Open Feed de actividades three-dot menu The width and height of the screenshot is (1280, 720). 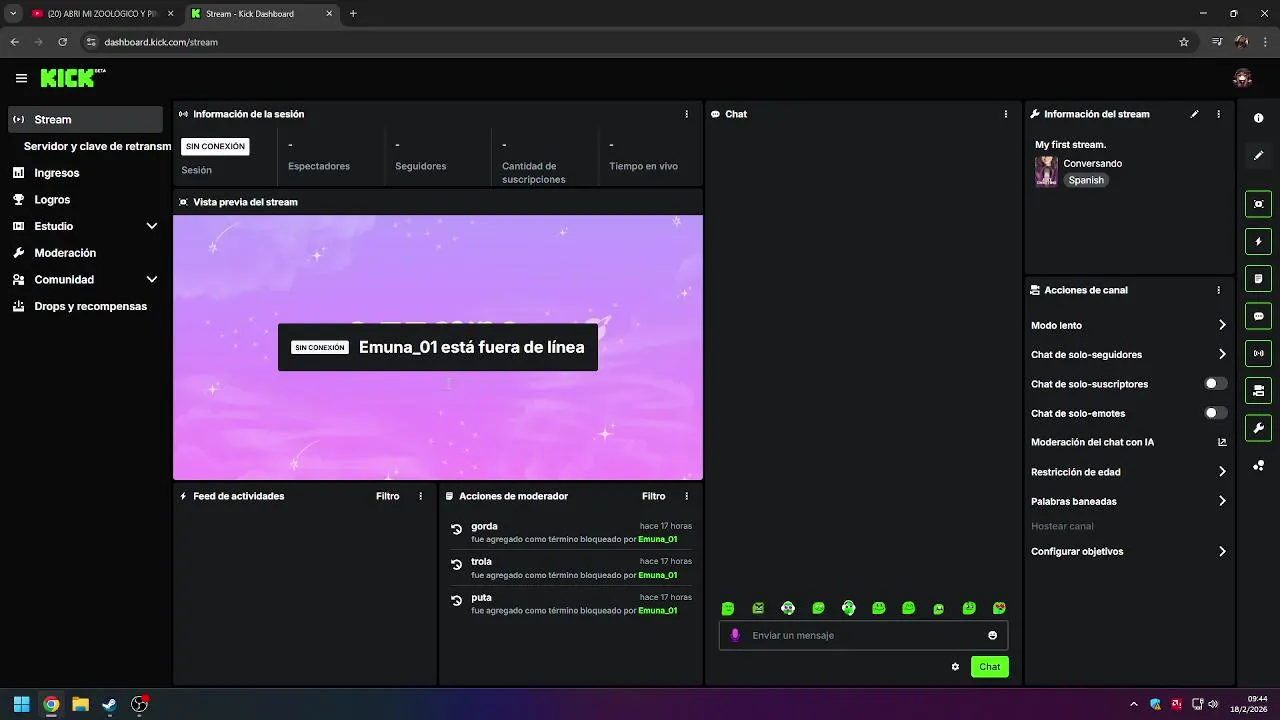click(x=420, y=496)
